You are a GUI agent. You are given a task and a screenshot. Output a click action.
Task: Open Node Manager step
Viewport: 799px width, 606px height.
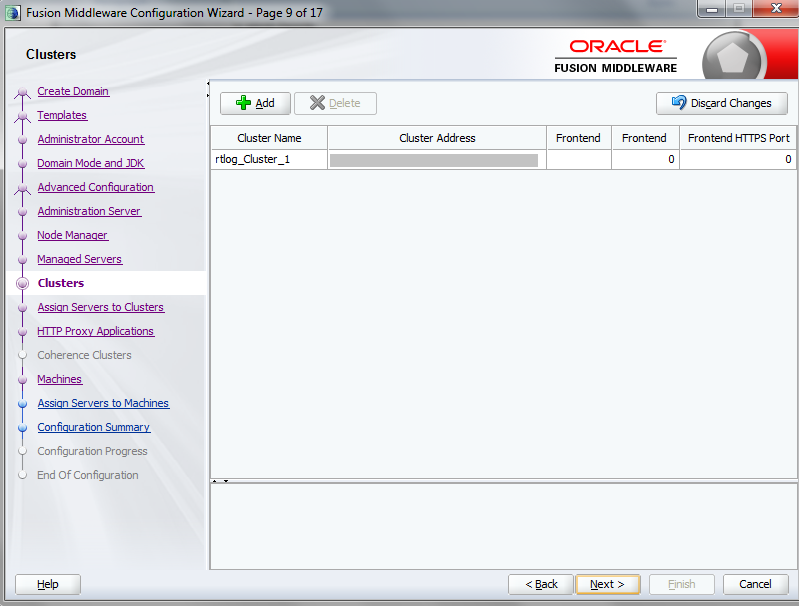(x=72, y=235)
